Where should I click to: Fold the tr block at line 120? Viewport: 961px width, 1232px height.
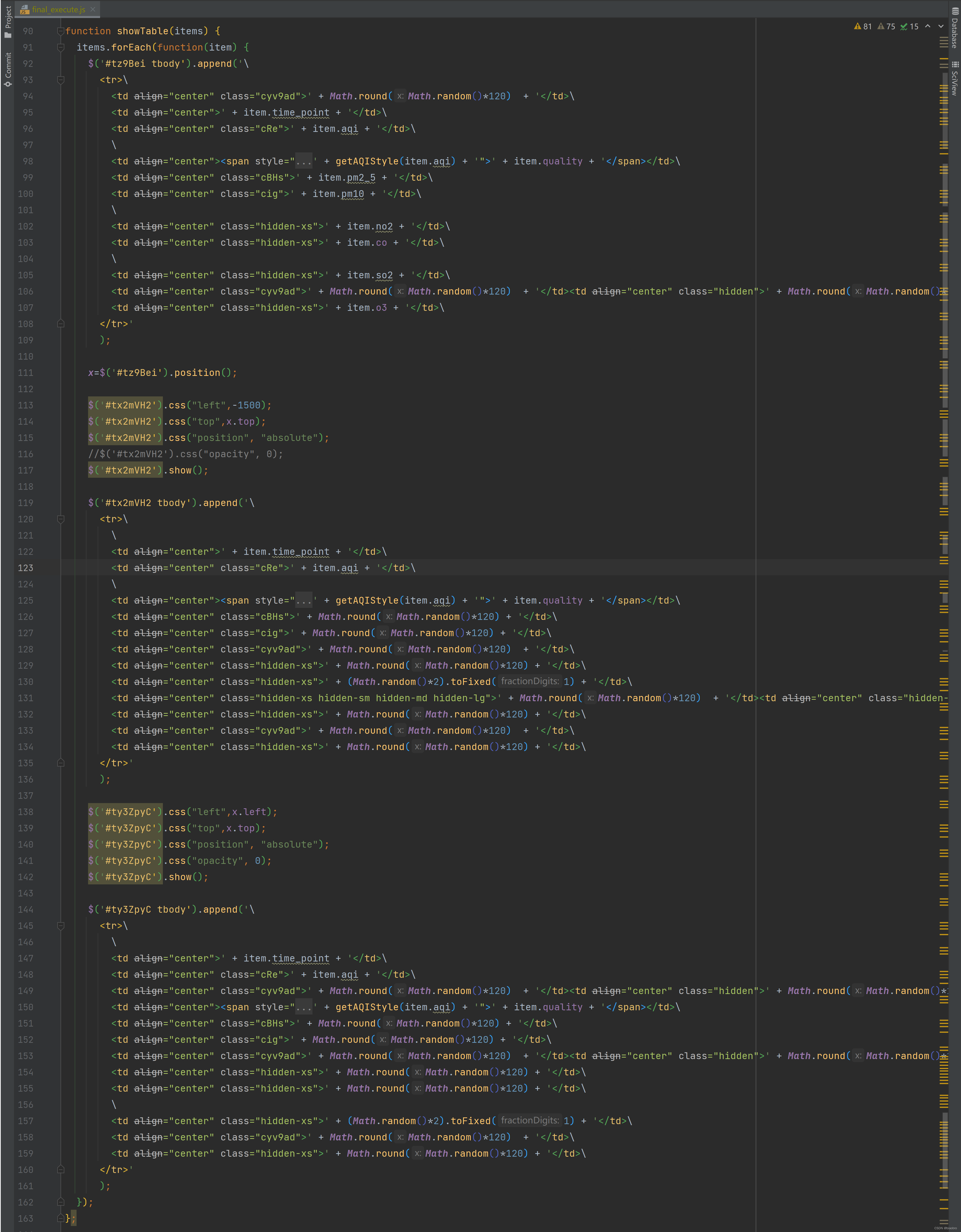60,519
